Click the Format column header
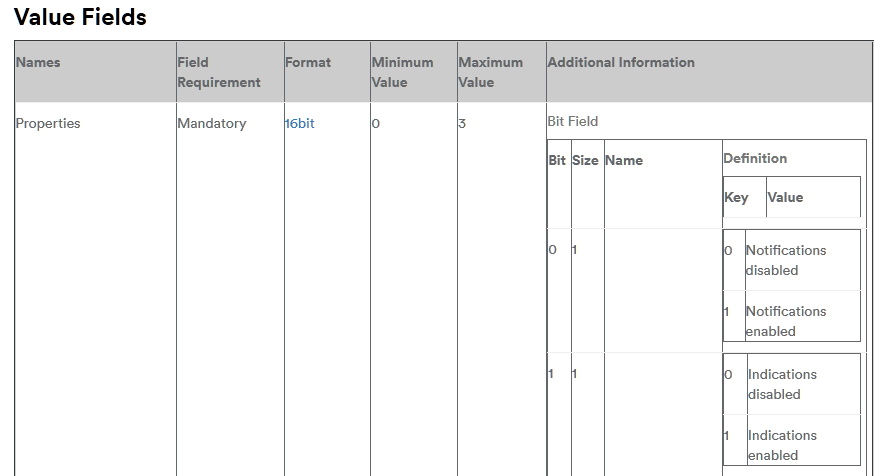This screenshot has width=881, height=476. (x=308, y=62)
